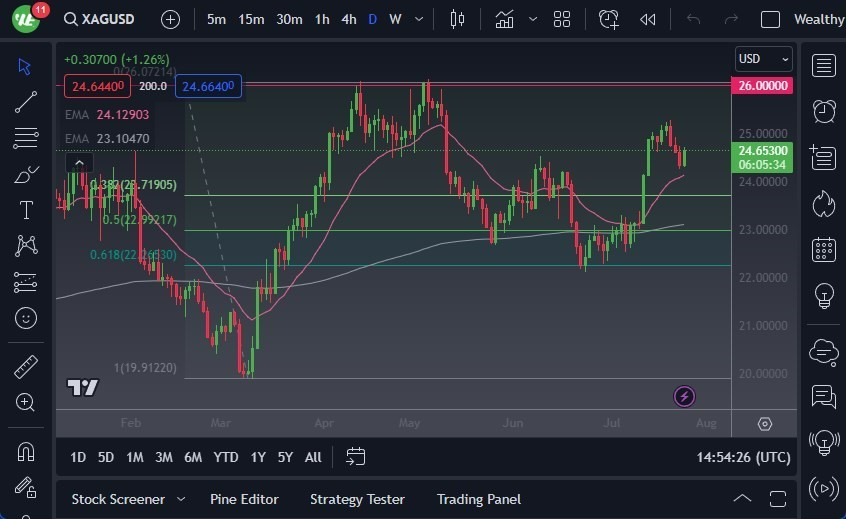Click the 26.00000 pink price label
The width and height of the screenshot is (846, 519).
[x=764, y=86]
